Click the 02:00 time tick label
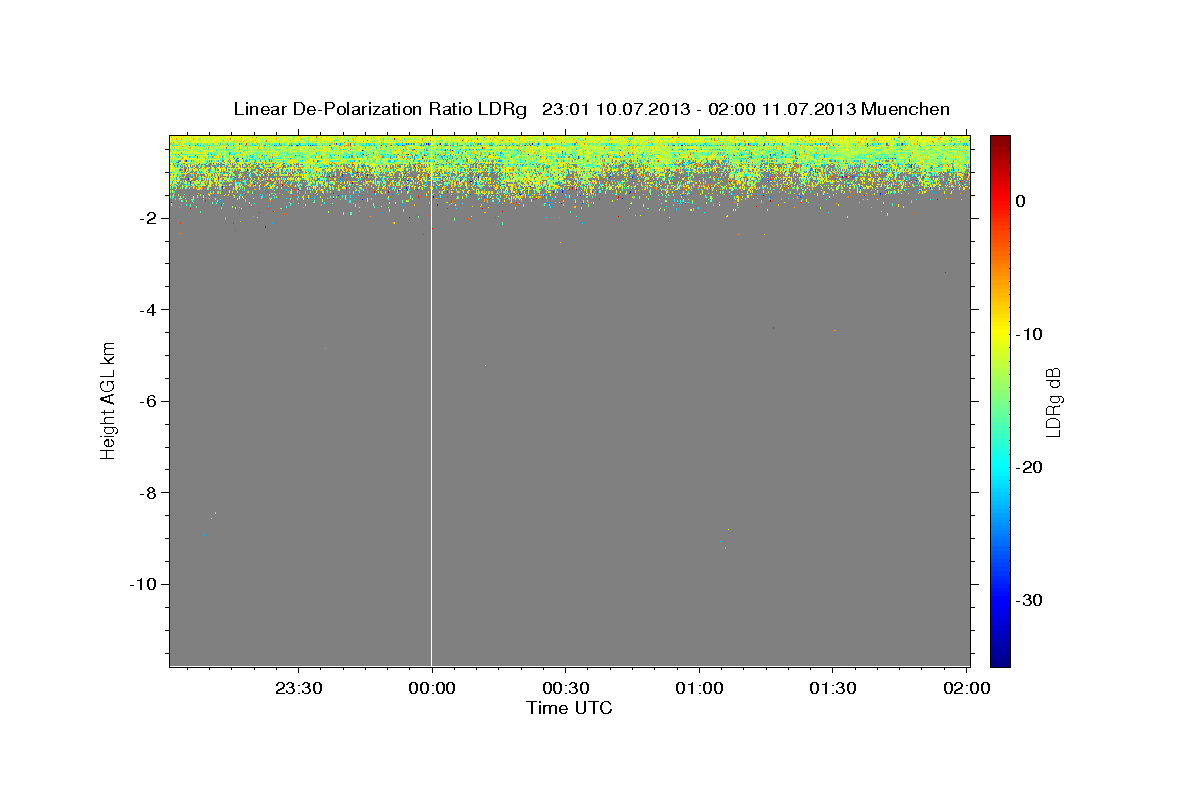This screenshot has width=1200, height=800. 966,688
